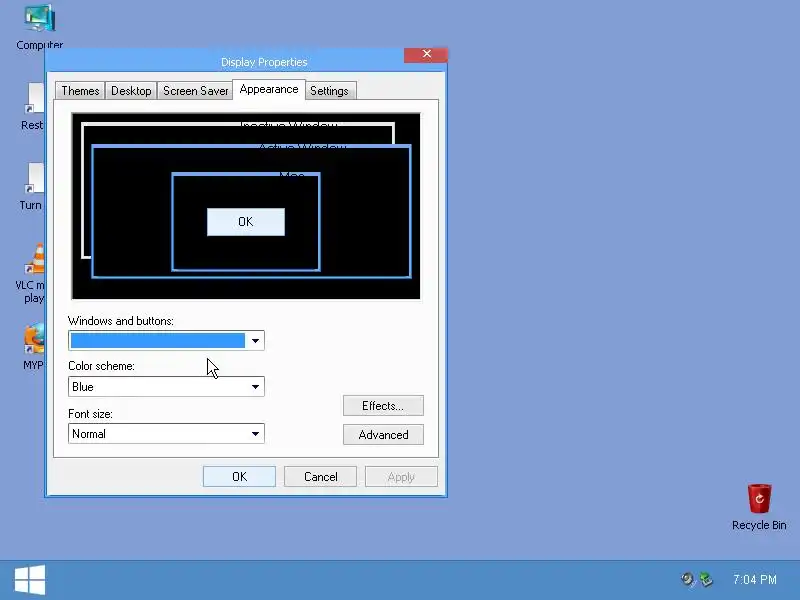
Task: Click the Windows Start button
Action: tap(30, 580)
